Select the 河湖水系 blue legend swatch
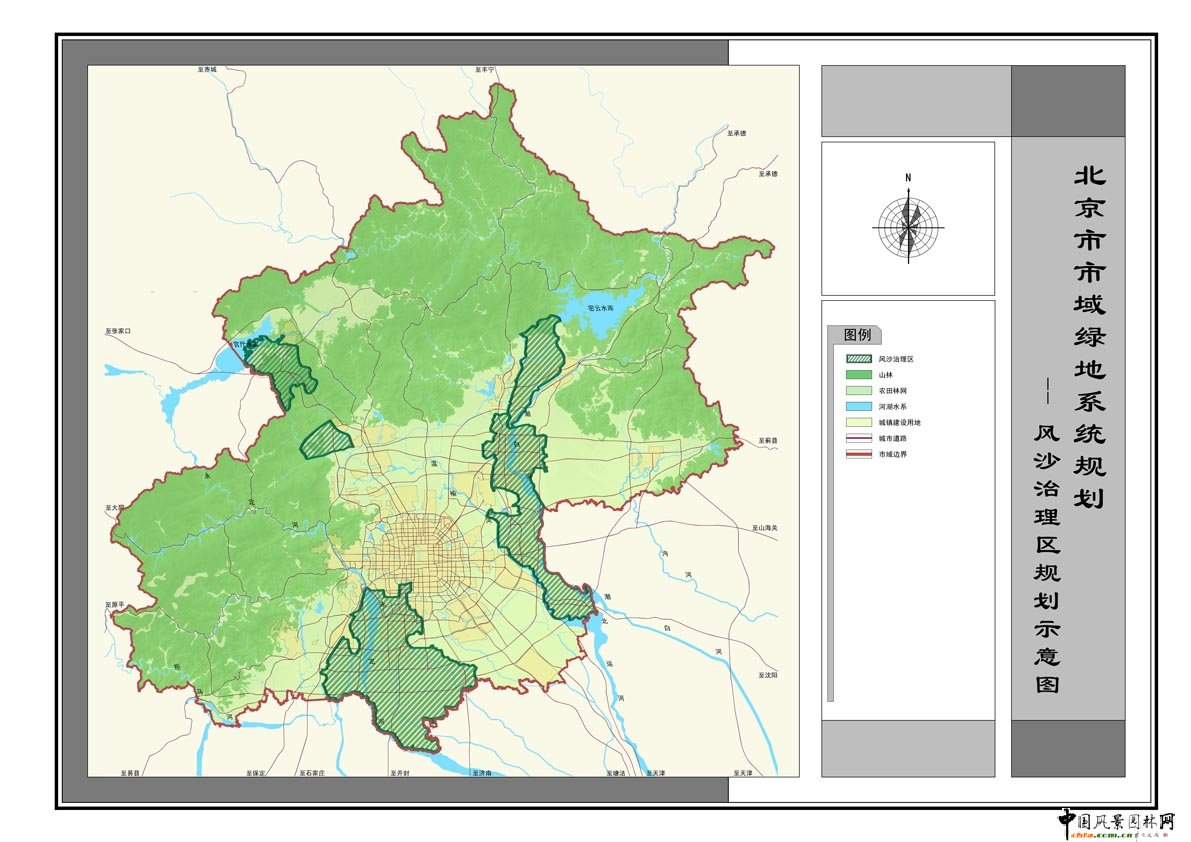Screen dimensions: 1191x842 (859, 407)
